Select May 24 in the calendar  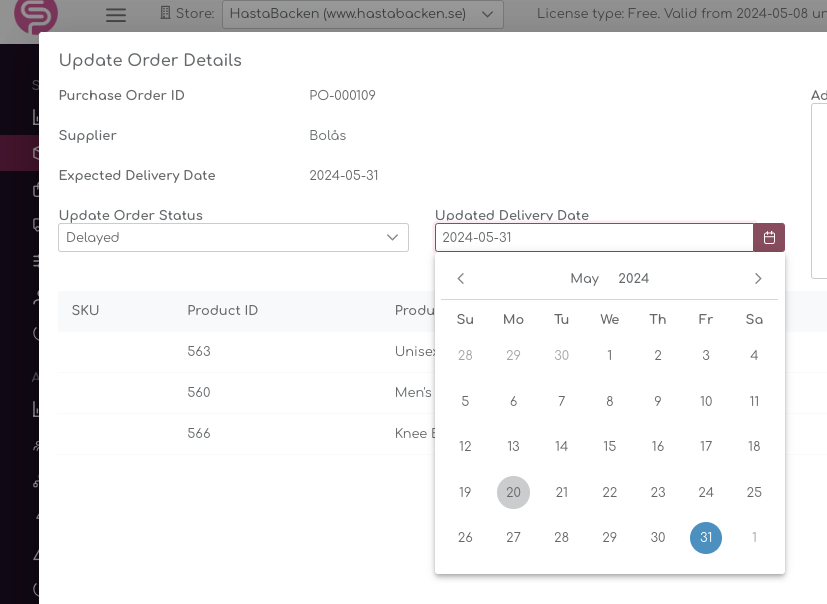[x=706, y=492]
